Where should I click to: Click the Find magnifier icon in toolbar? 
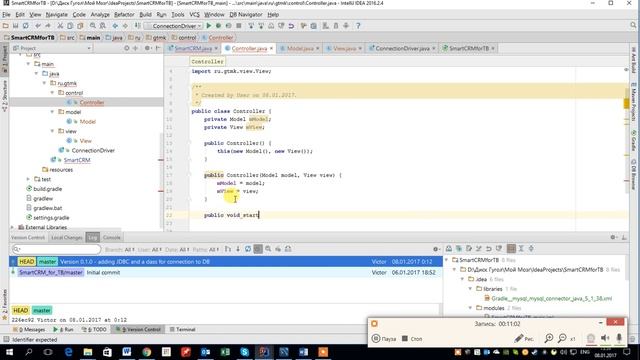tap(93, 26)
